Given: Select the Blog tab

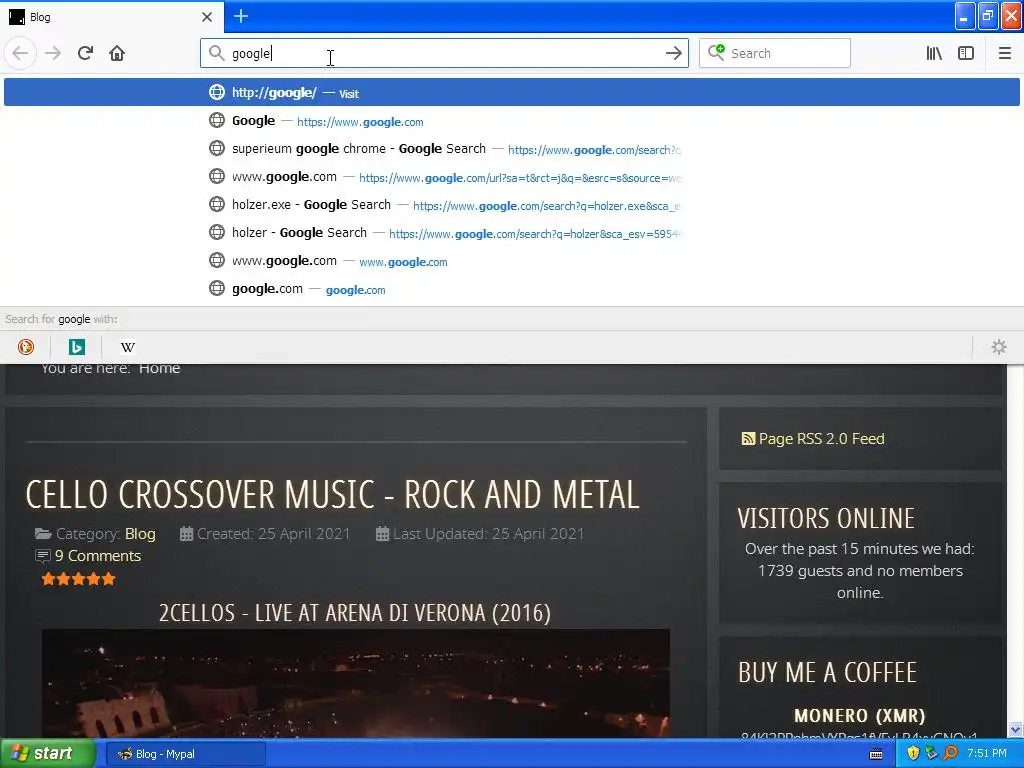Looking at the screenshot, I should [x=111, y=17].
